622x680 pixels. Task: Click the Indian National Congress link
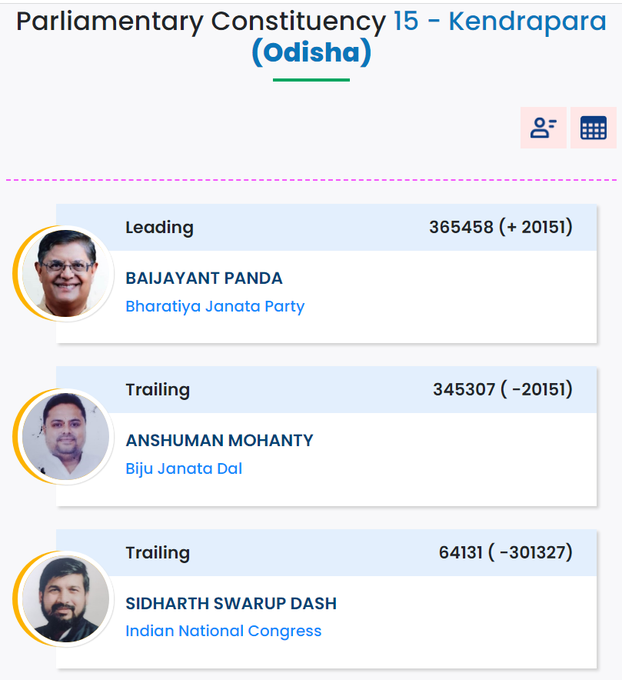(x=223, y=631)
